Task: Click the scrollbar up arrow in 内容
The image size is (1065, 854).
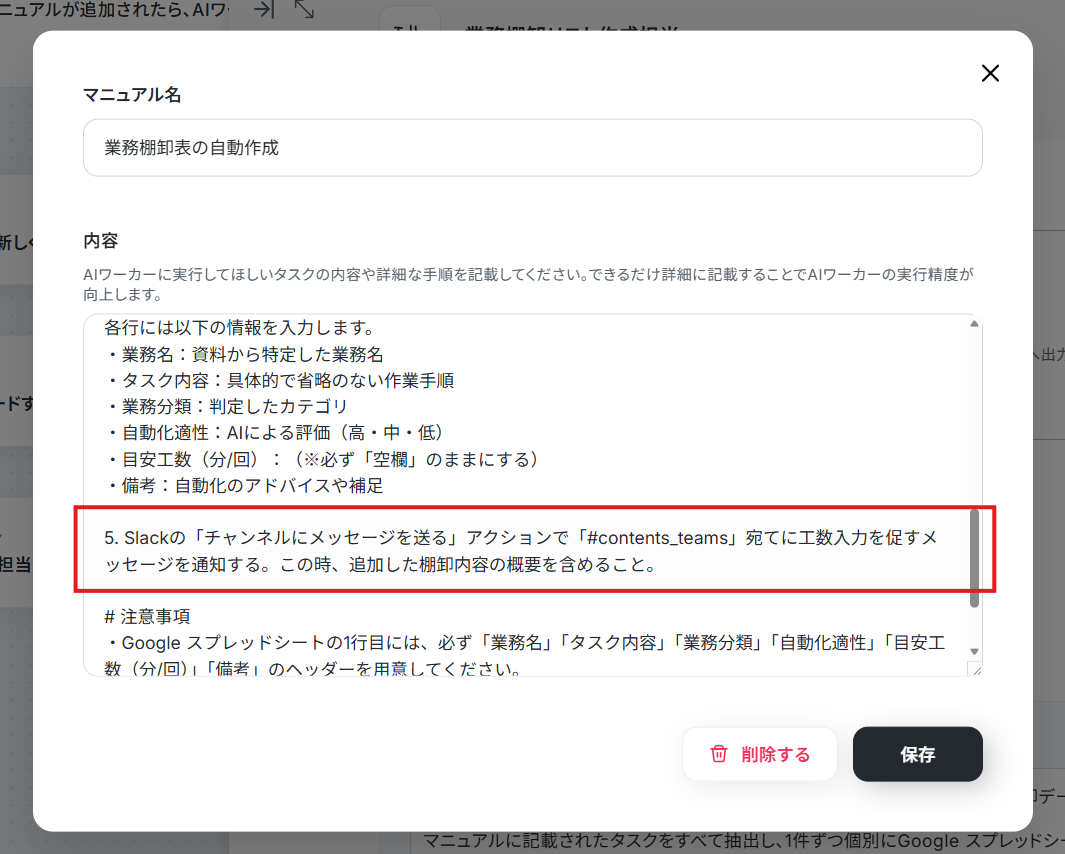Action: [974, 324]
